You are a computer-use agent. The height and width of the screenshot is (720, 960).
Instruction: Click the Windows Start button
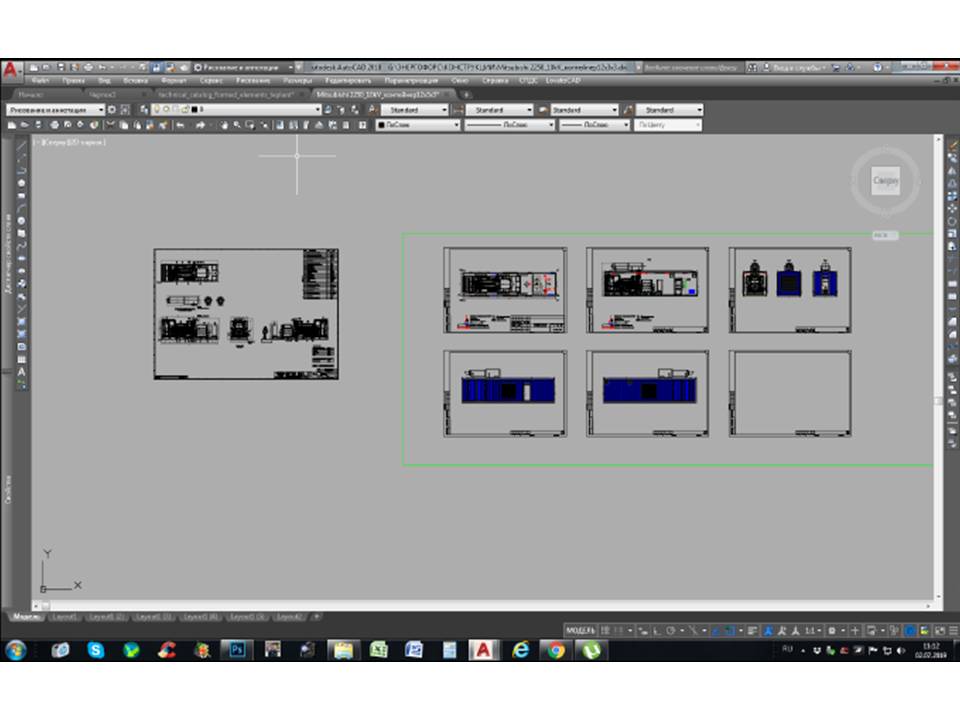coord(15,650)
